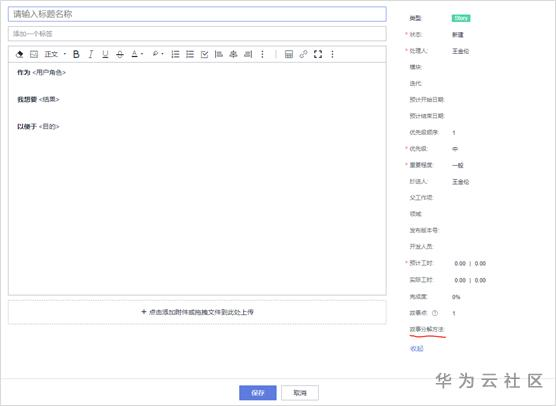Align text to the left

coord(219,54)
